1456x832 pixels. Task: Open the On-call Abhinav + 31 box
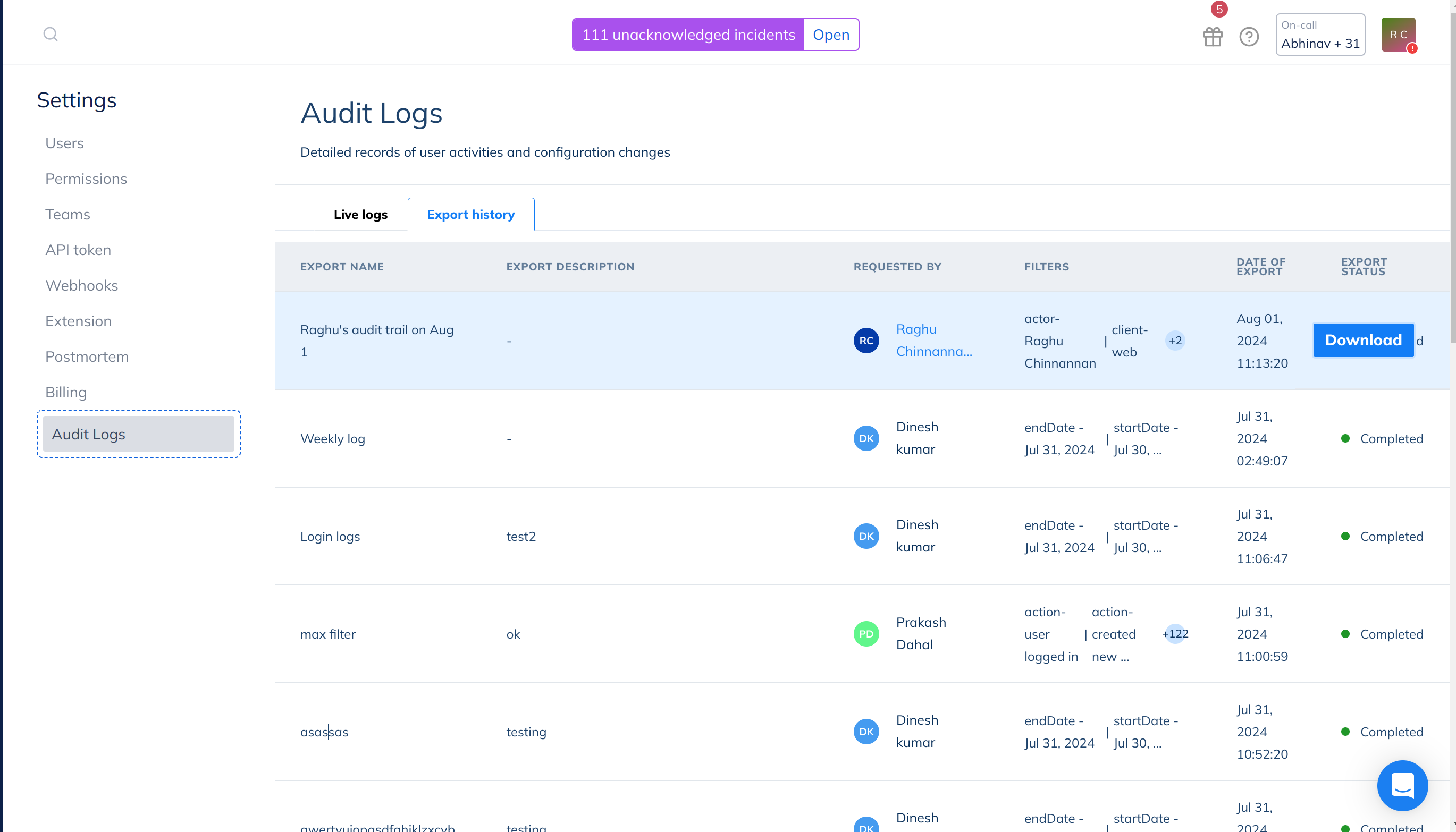(1320, 35)
